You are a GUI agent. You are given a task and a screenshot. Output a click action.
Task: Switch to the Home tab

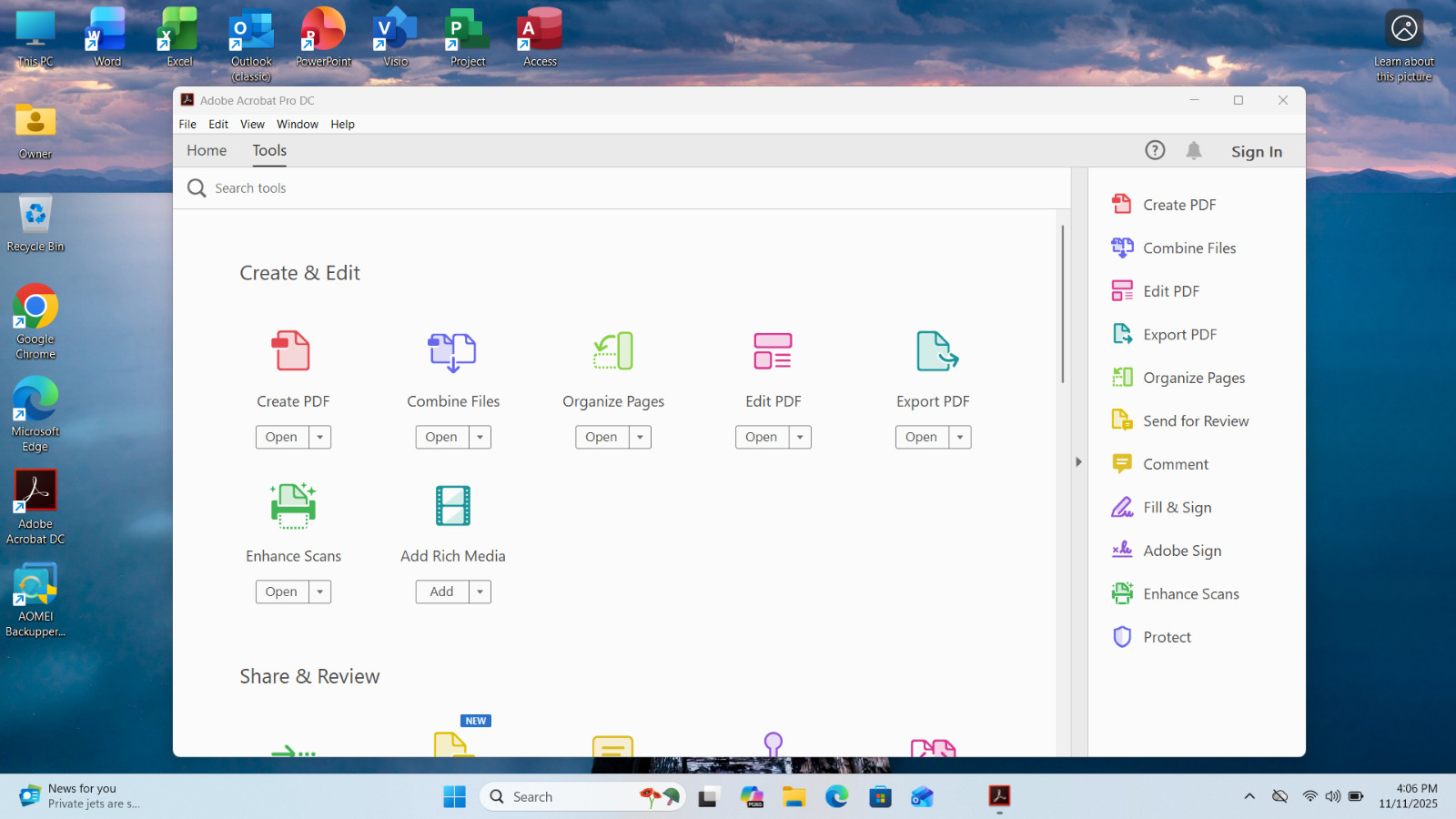pyautogui.click(x=207, y=150)
